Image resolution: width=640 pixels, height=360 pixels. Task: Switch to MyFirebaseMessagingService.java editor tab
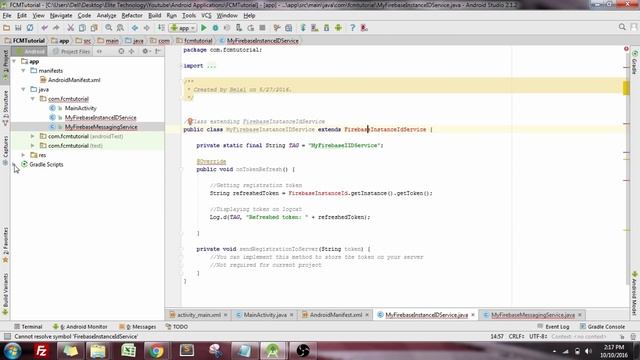pyautogui.click(x=533, y=315)
